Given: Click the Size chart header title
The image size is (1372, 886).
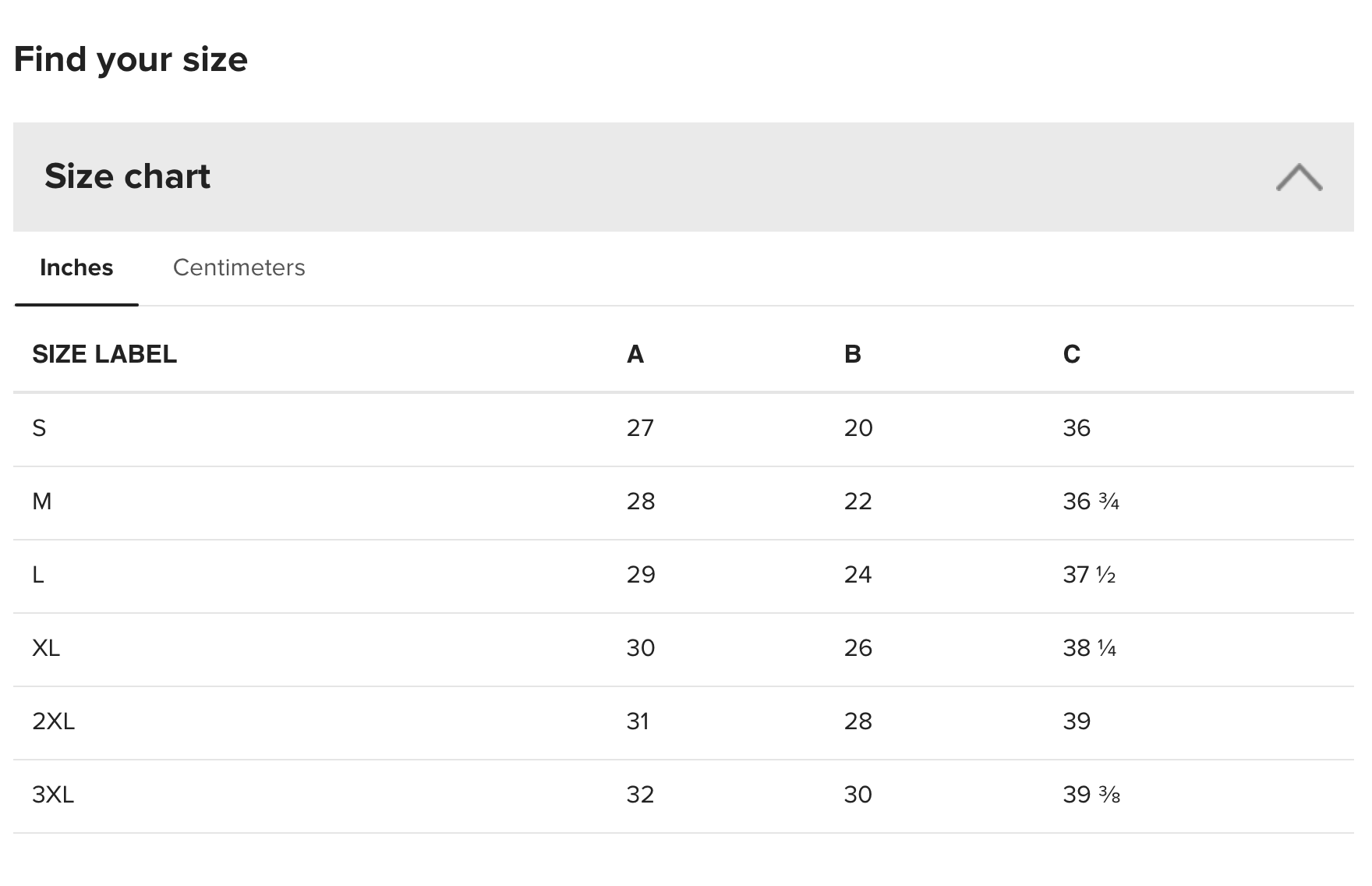Looking at the screenshot, I should (127, 176).
